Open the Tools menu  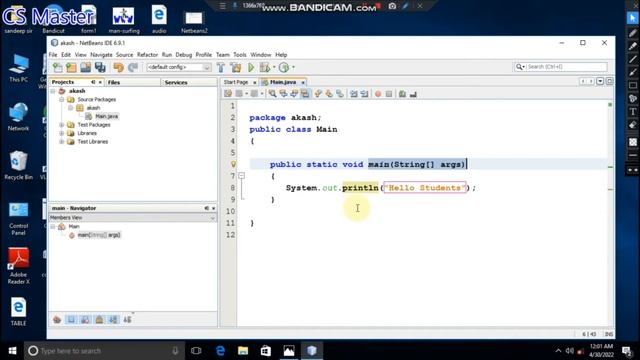pos(240,55)
